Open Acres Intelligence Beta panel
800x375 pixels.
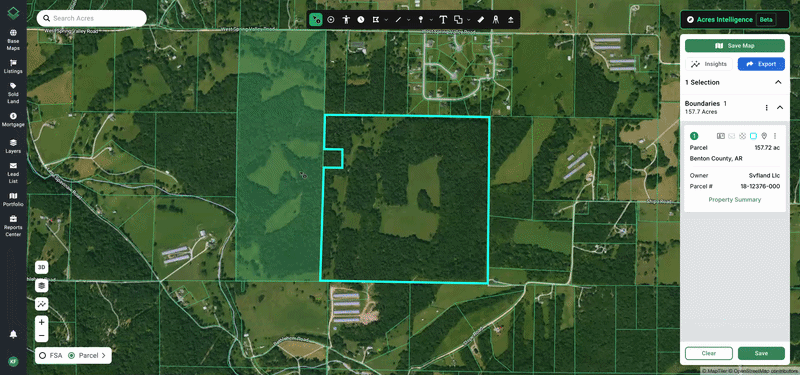point(735,19)
